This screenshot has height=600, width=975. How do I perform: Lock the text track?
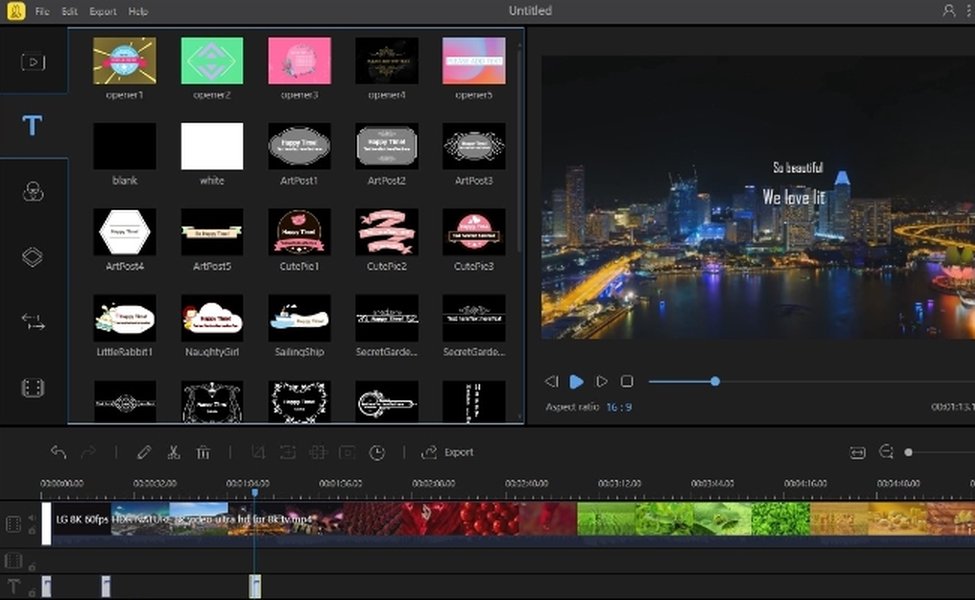tap(32, 593)
